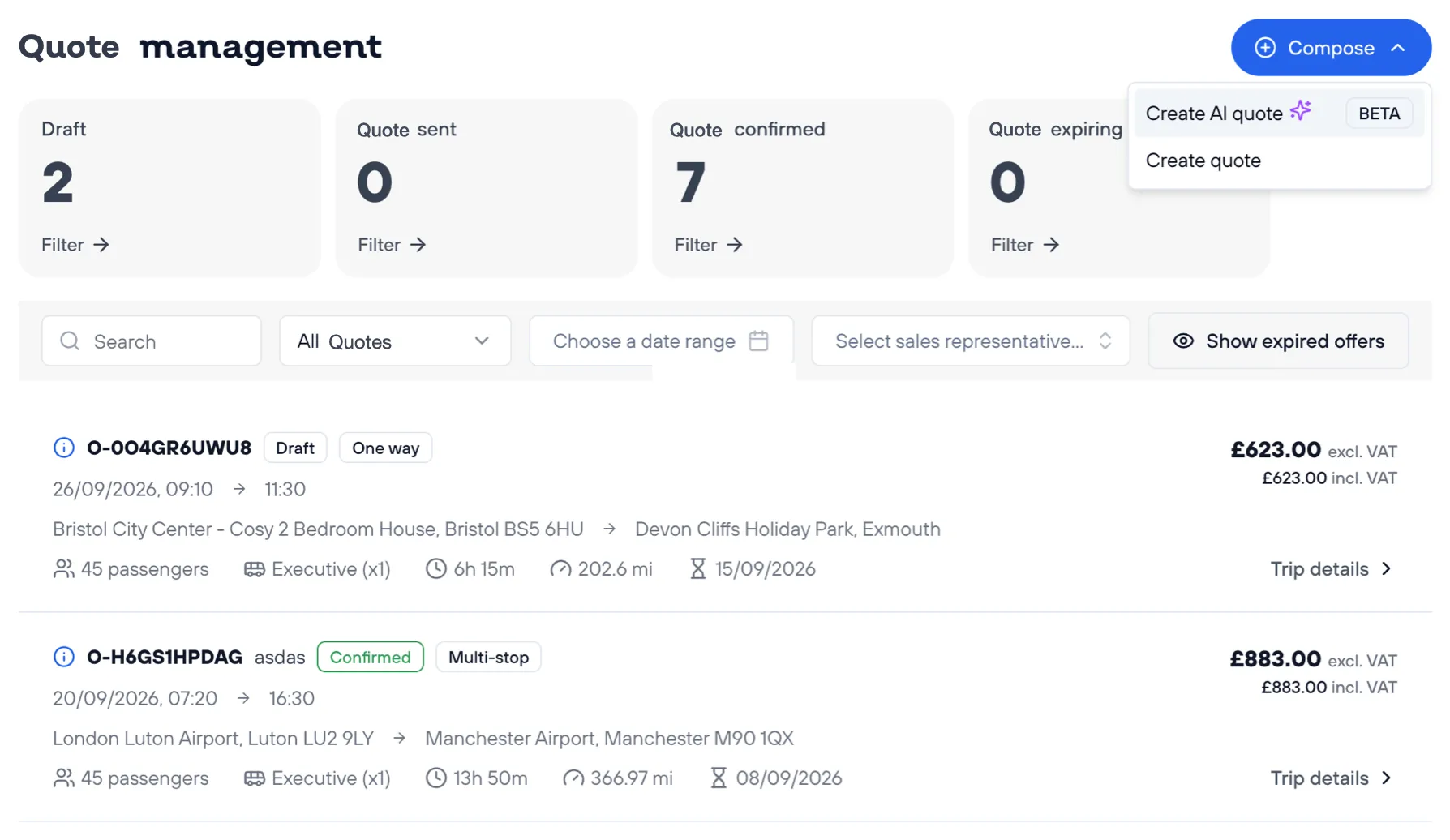
Task: Click sales representative up-down arrows
Action: tap(1105, 341)
